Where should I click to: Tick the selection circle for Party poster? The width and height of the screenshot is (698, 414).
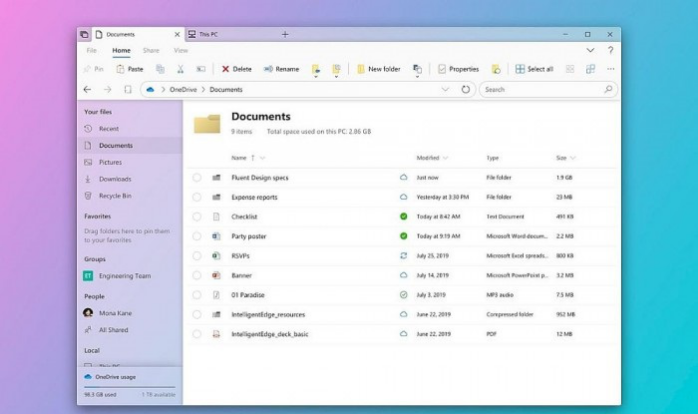(x=197, y=236)
